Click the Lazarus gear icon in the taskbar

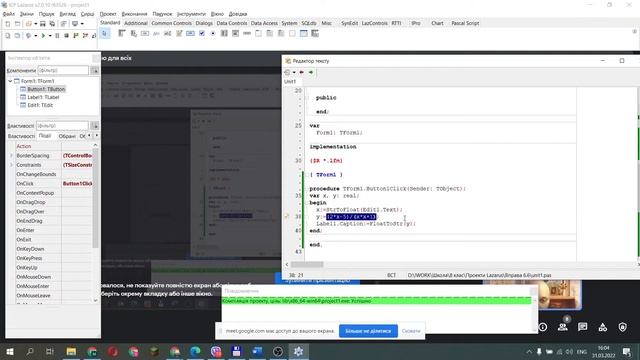(298, 351)
